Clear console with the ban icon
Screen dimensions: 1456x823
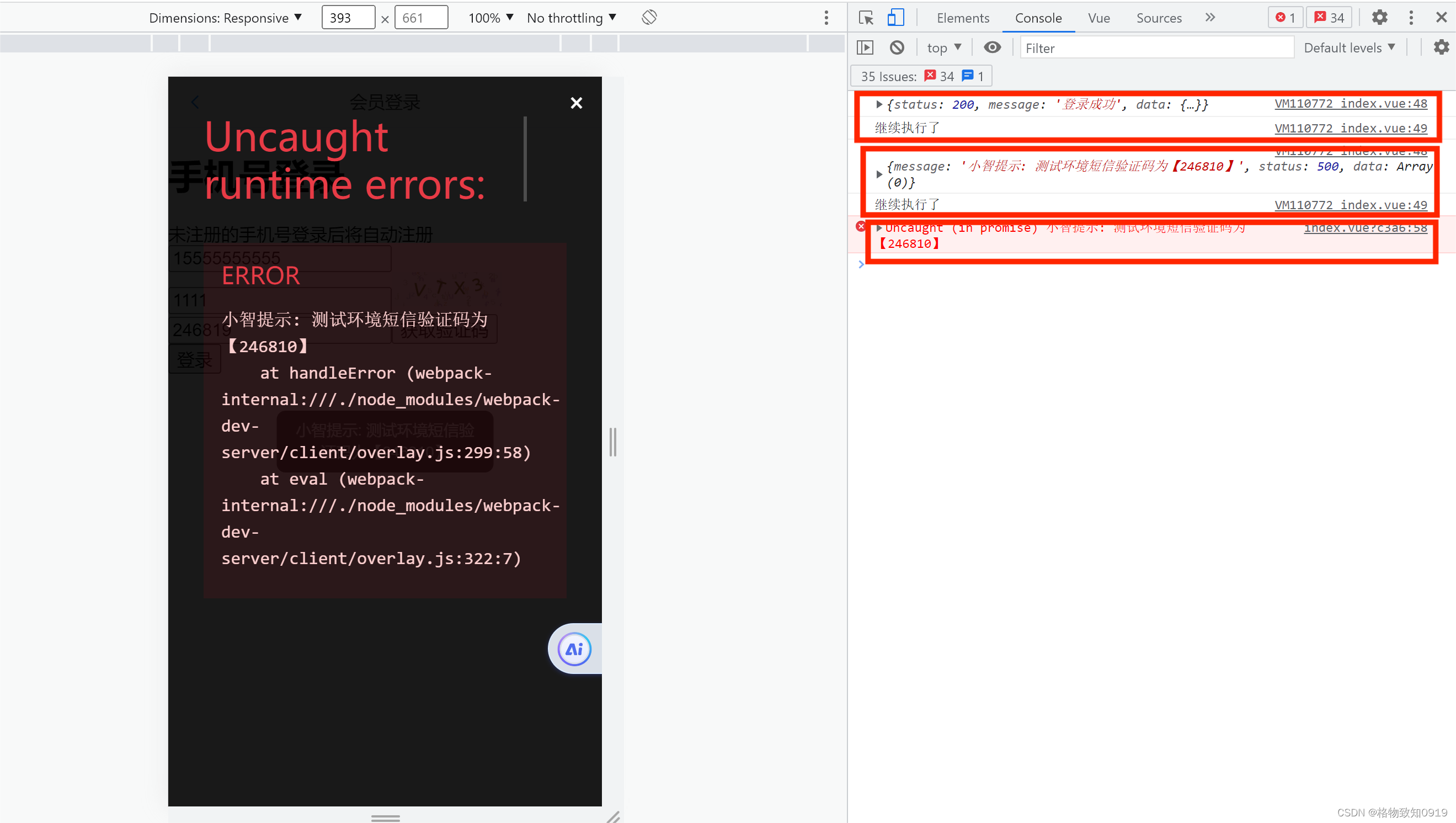point(897,47)
